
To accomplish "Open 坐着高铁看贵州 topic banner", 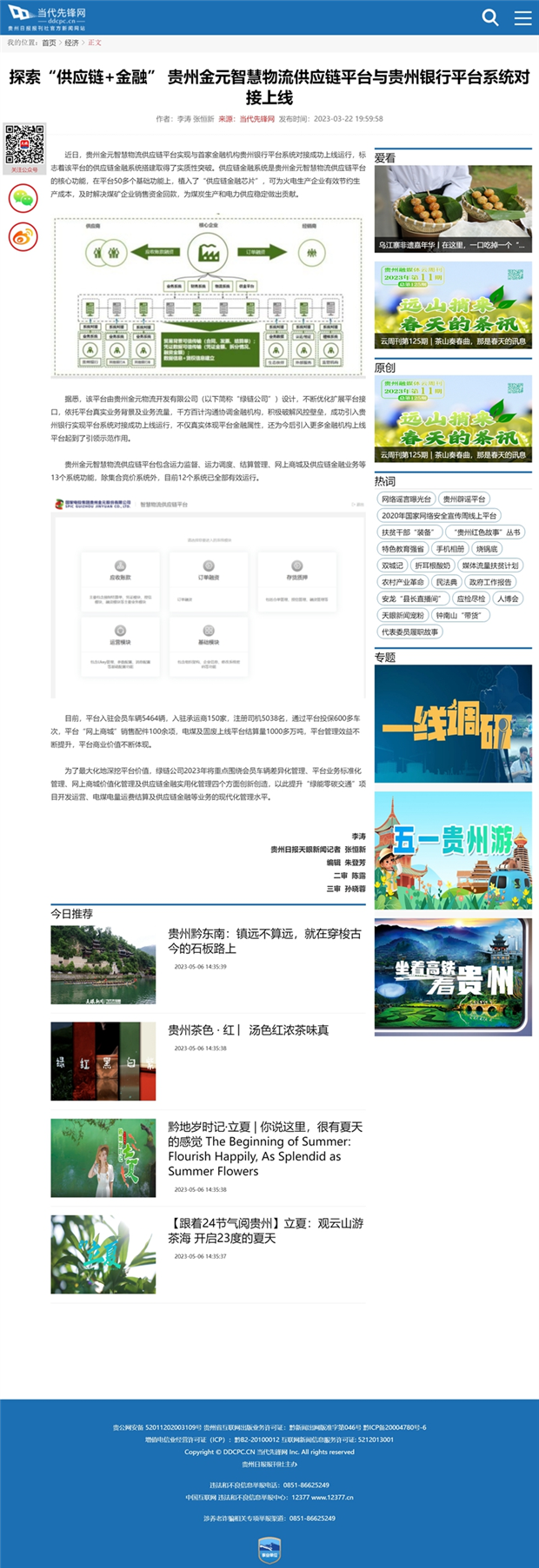I will 453,976.
